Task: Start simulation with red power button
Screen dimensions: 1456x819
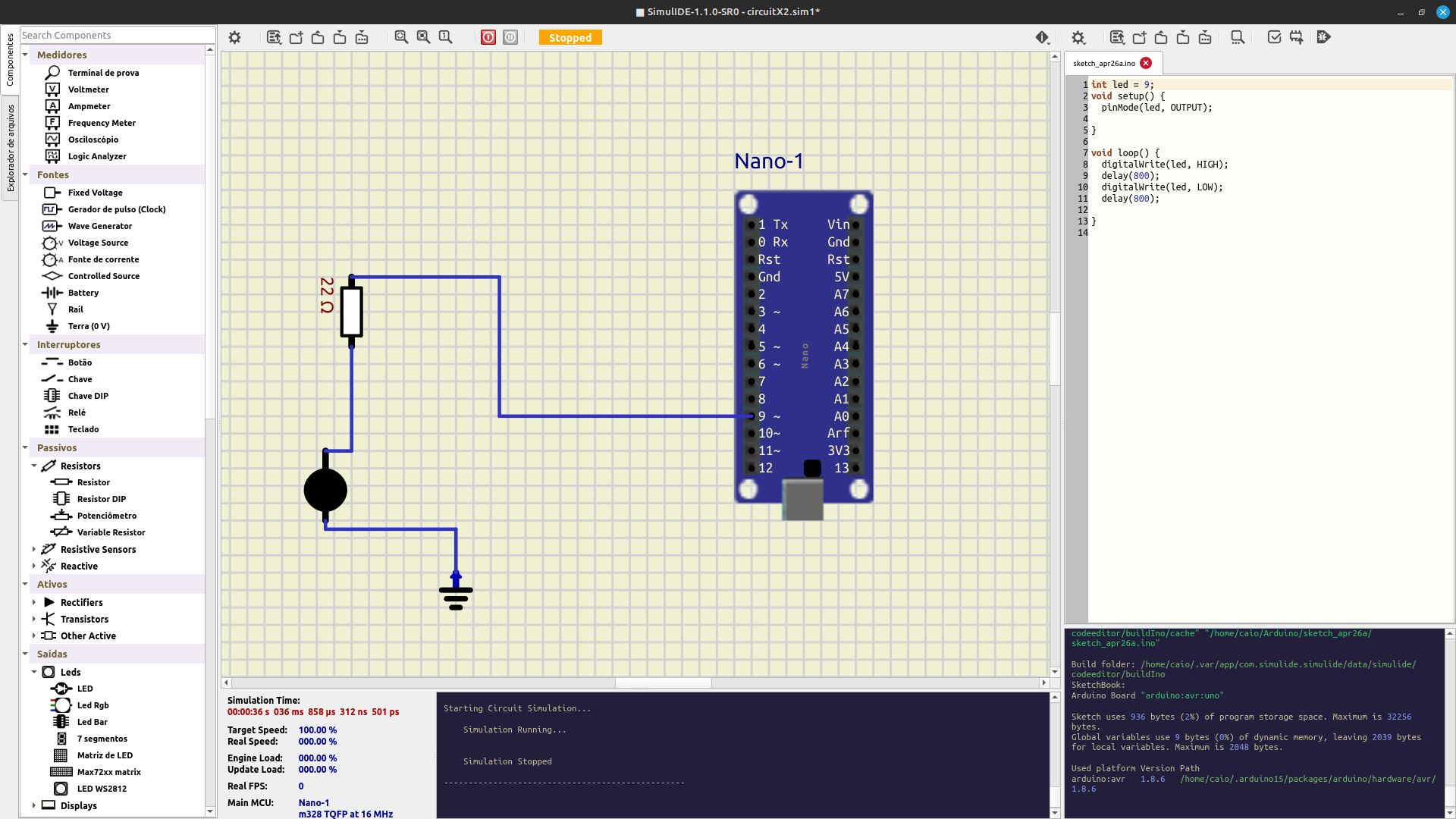Action: point(488,37)
